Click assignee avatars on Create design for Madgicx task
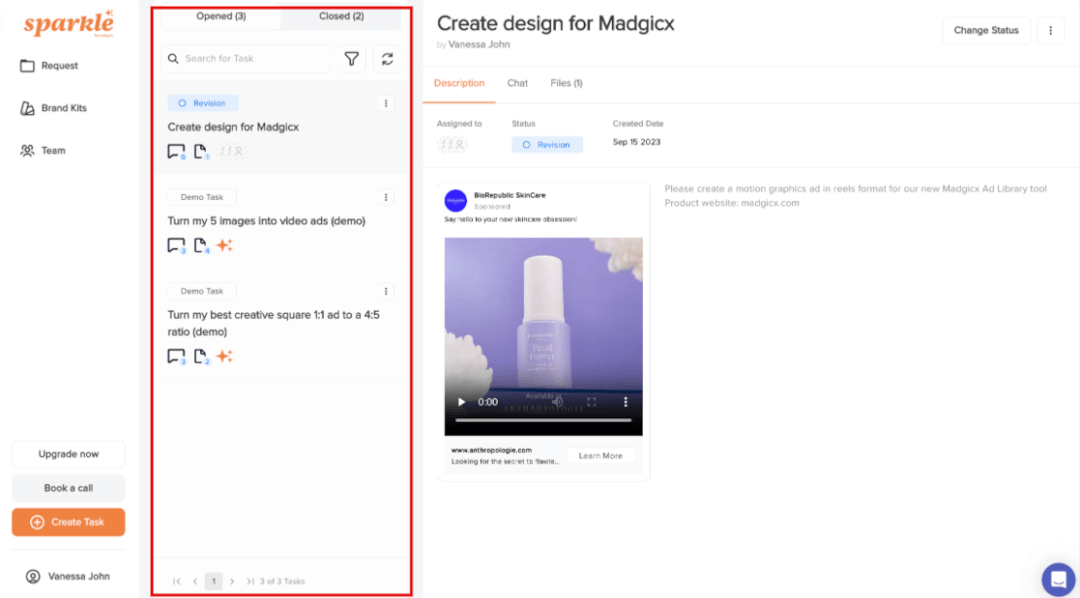Image resolution: width=1080 pixels, height=598 pixels. 231,151
